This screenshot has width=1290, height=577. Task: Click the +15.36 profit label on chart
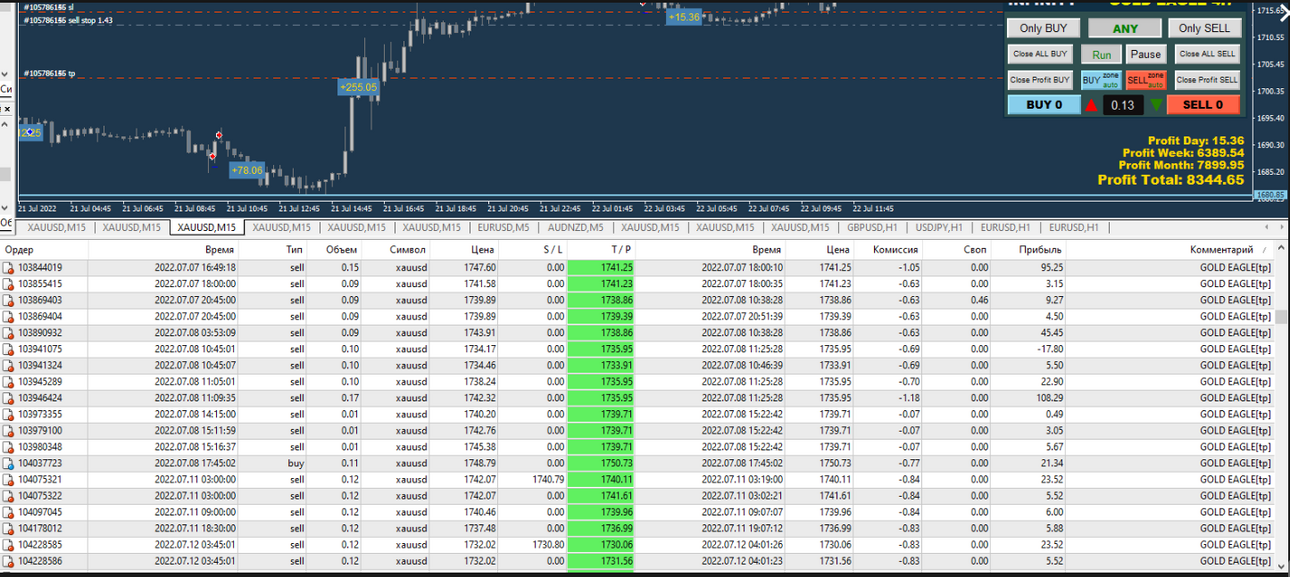pos(684,17)
